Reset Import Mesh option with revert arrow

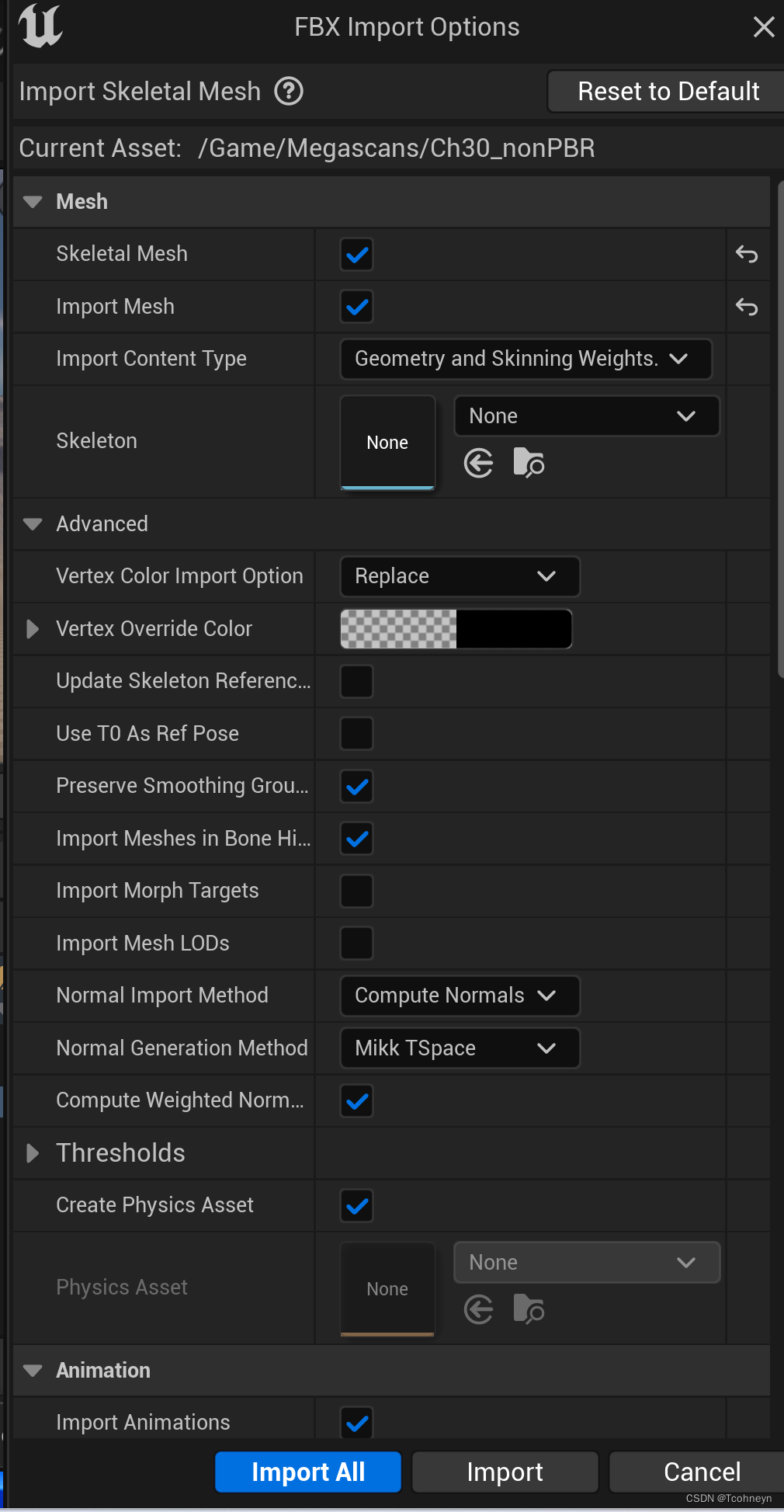747,307
